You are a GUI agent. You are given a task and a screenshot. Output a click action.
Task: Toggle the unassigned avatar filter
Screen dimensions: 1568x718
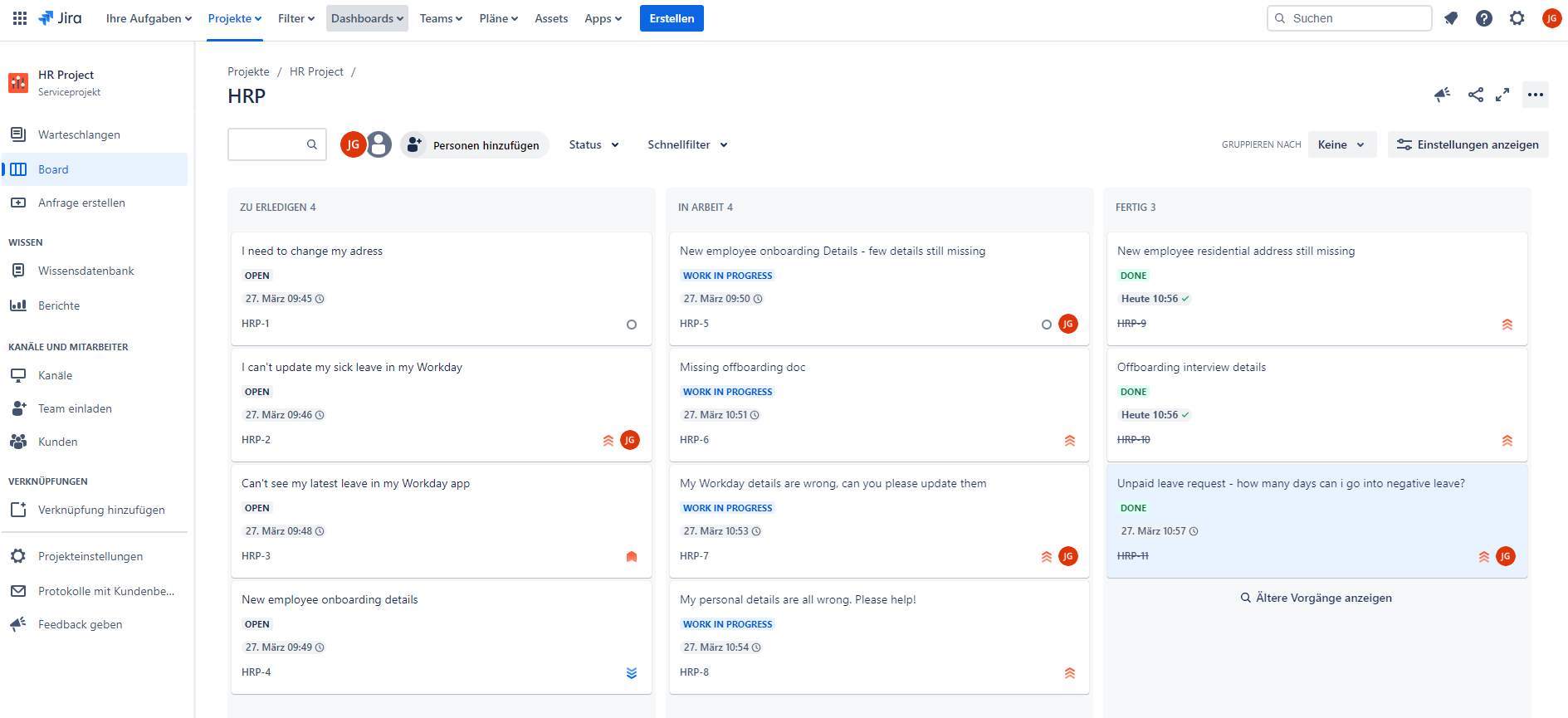(x=379, y=144)
